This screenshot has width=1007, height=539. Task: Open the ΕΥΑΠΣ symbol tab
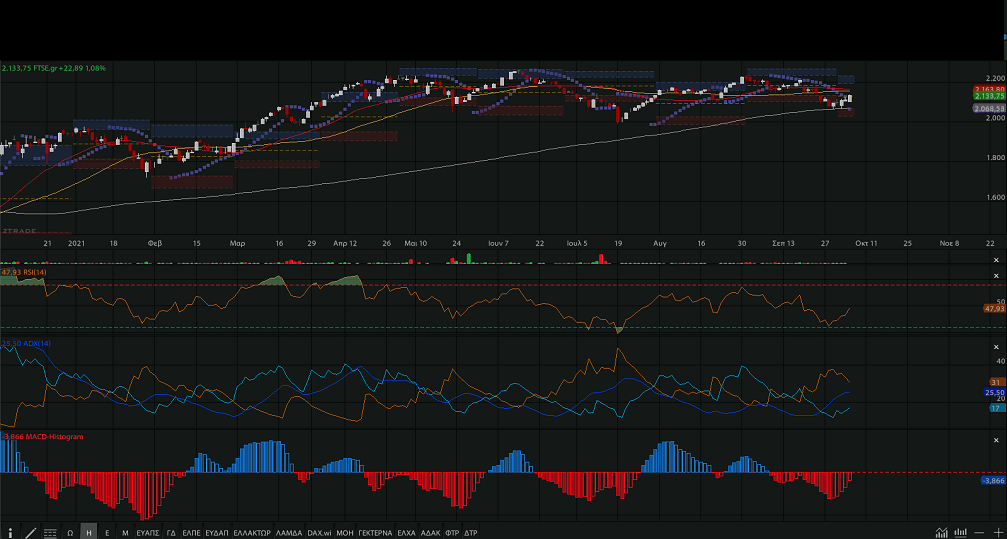[148, 532]
